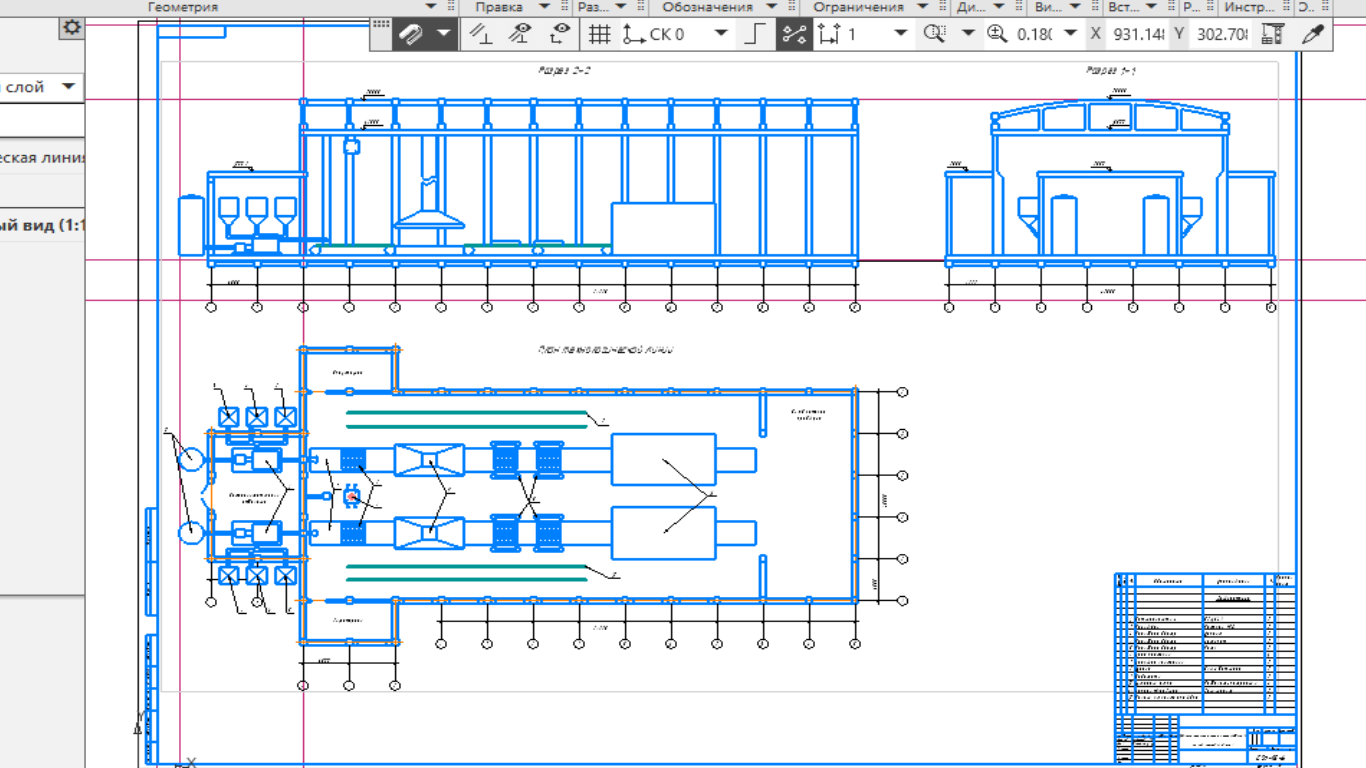Expand the Геометрия dropdown arrow
1366x768 pixels.
click(x=431, y=7)
